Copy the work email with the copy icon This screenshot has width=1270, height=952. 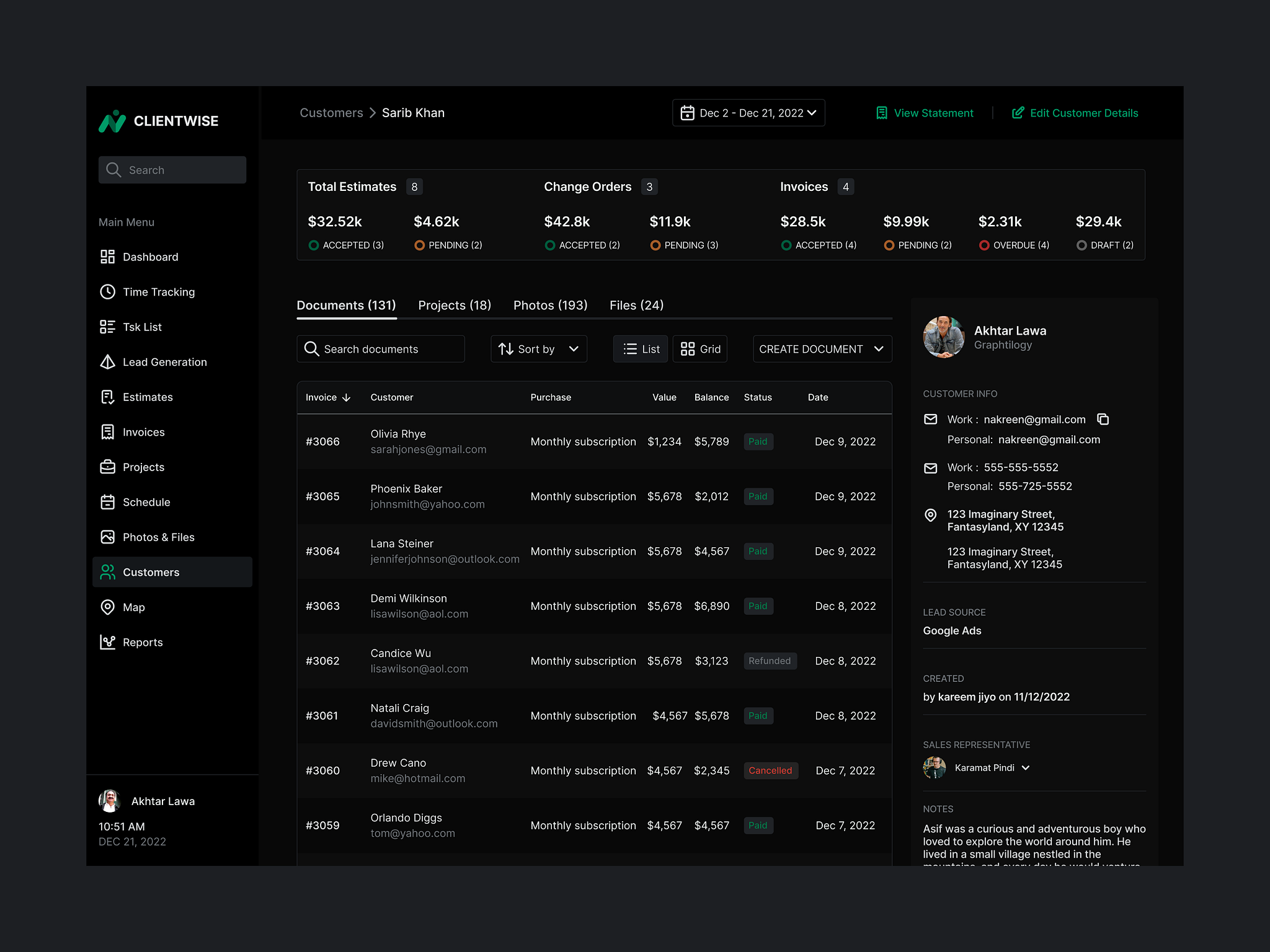point(1103,419)
